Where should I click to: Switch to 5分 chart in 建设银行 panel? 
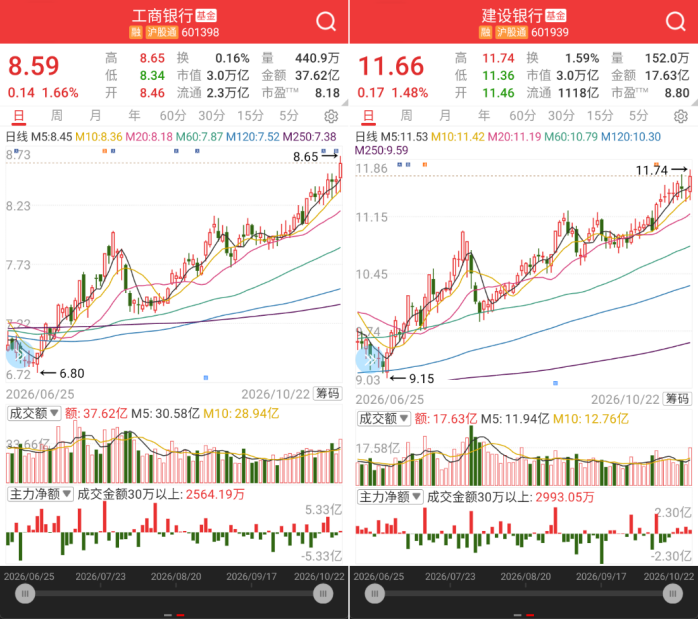pos(638,116)
